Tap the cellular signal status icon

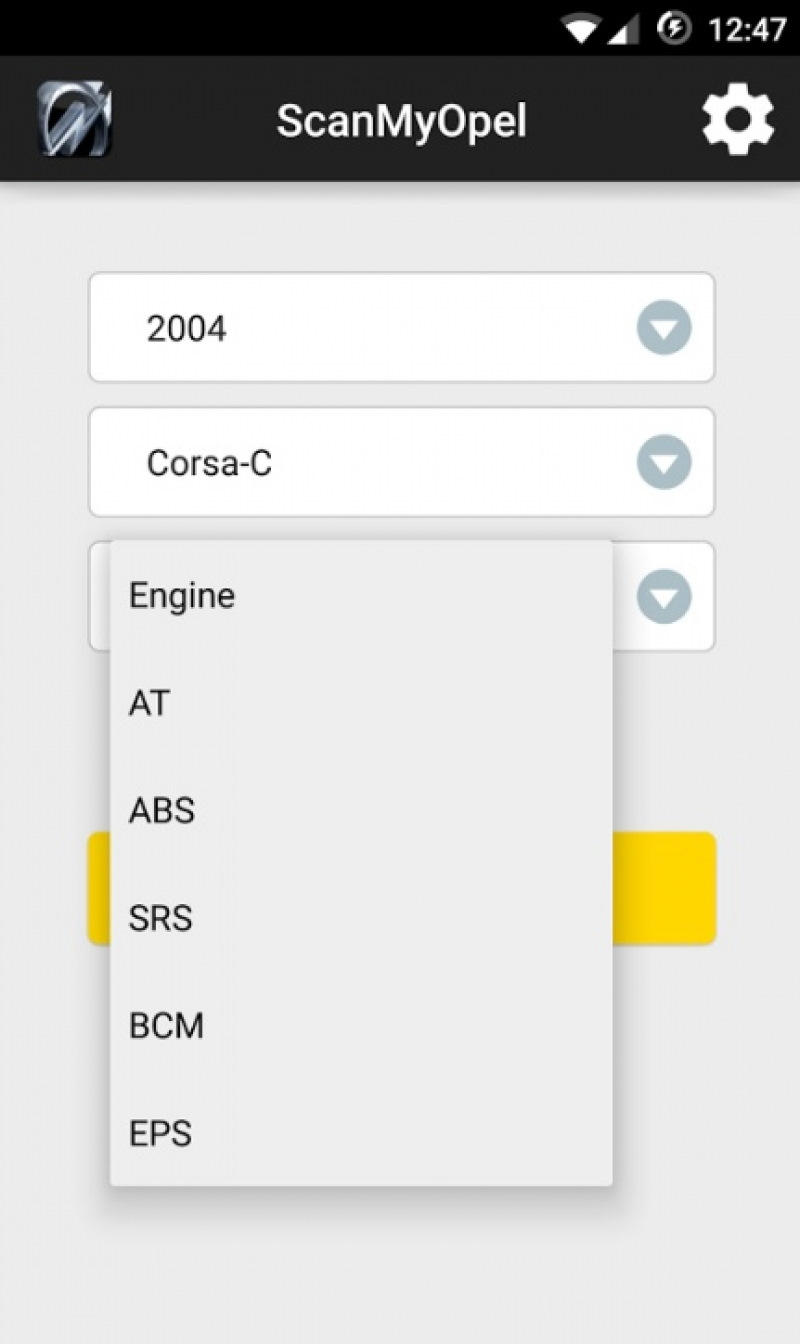[x=624, y=28]
